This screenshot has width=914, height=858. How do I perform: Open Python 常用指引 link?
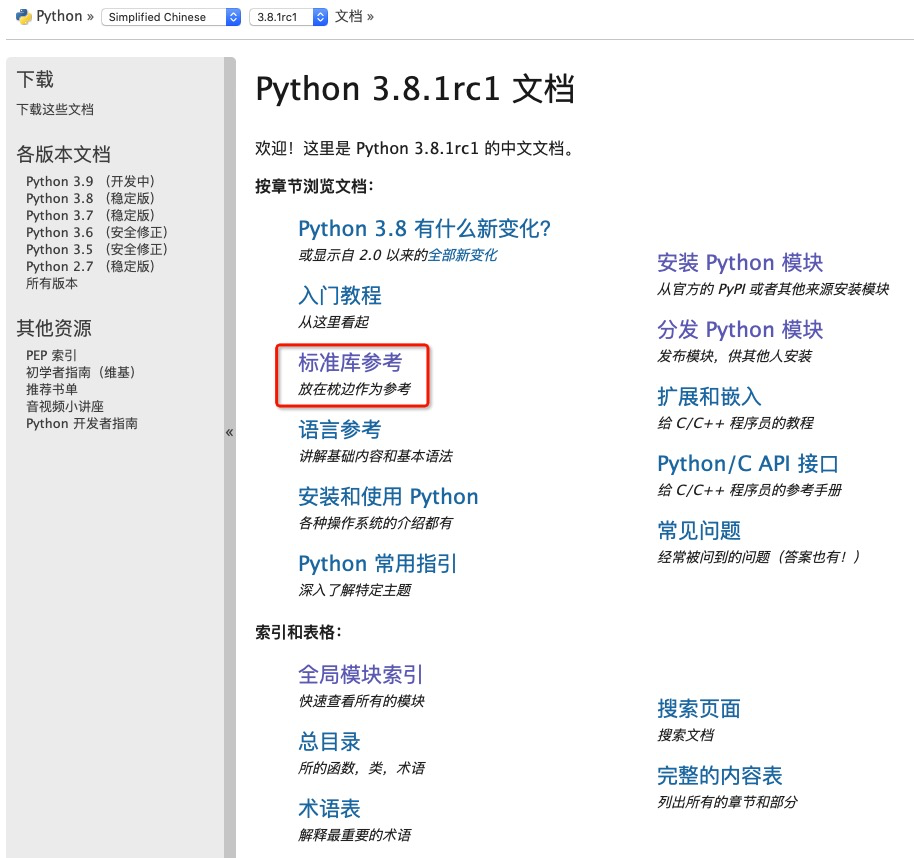[x=378, y=564]
